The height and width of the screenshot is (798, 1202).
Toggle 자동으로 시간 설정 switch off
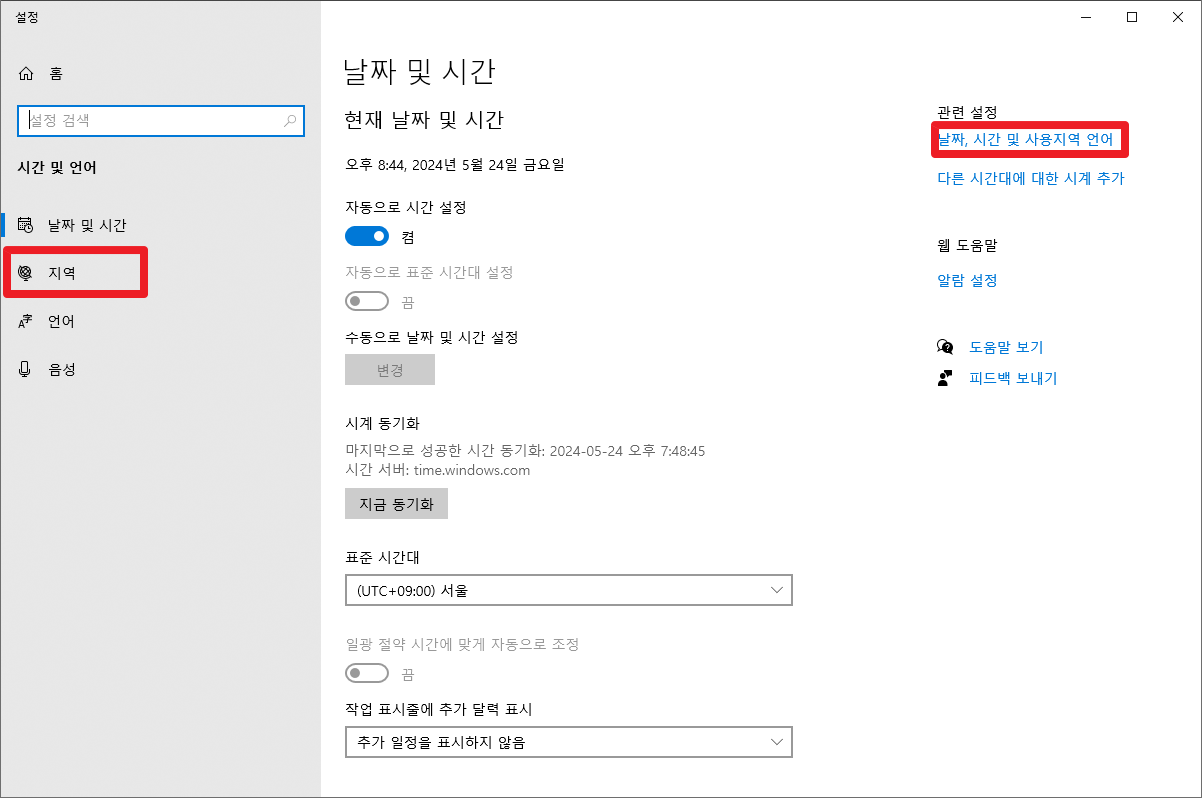tap(367, 236)
